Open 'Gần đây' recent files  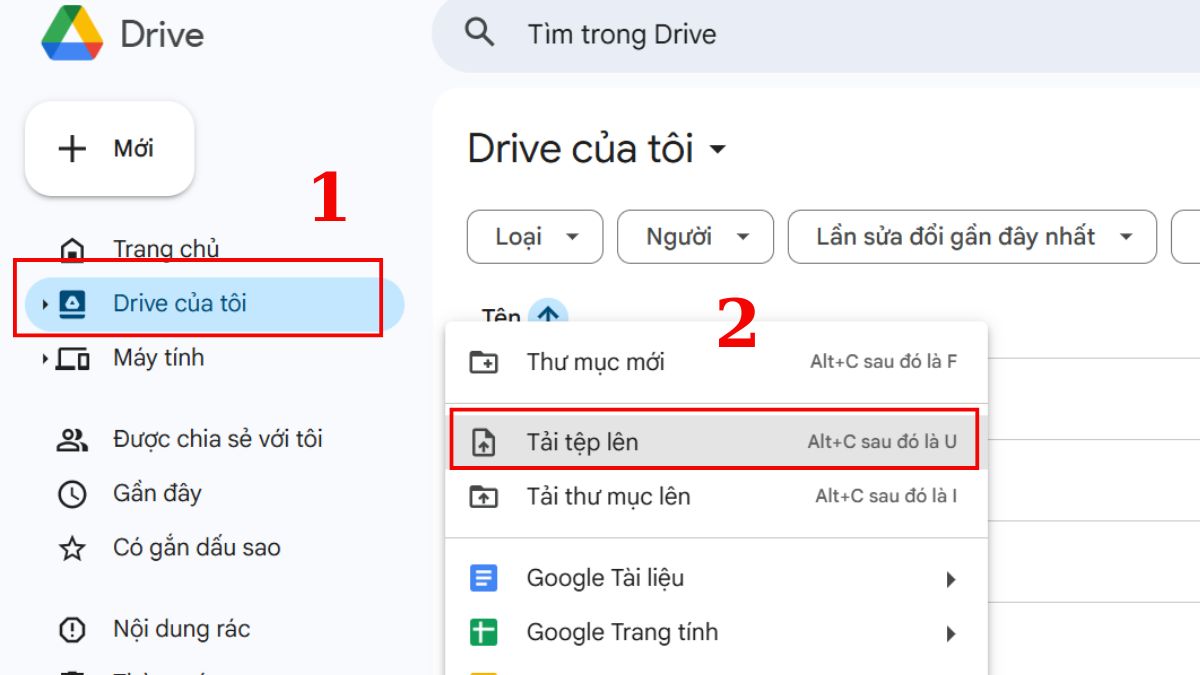tap(157, 493)
